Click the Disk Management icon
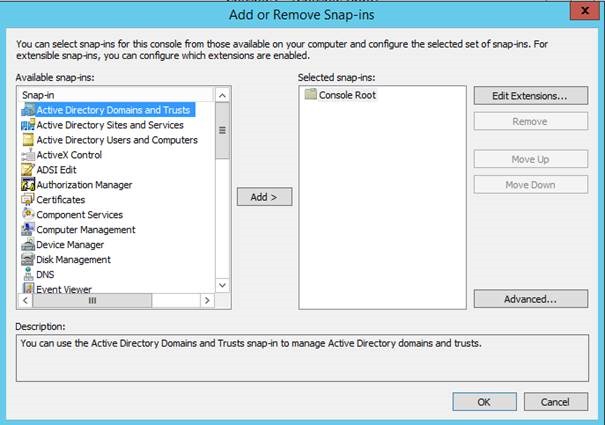605x425 pixels. [x=28, y=259]
